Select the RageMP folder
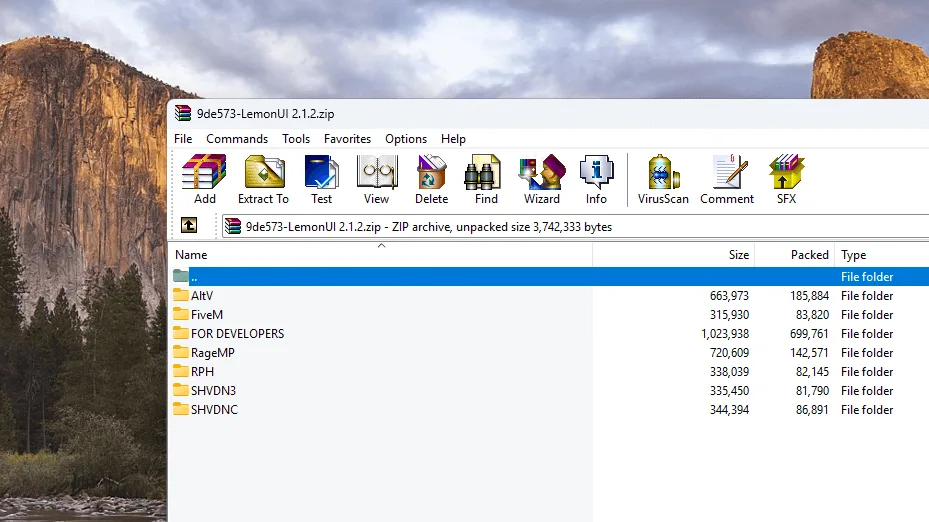The width and height of the screenshot is (929, 522). [x=212, y=353]
